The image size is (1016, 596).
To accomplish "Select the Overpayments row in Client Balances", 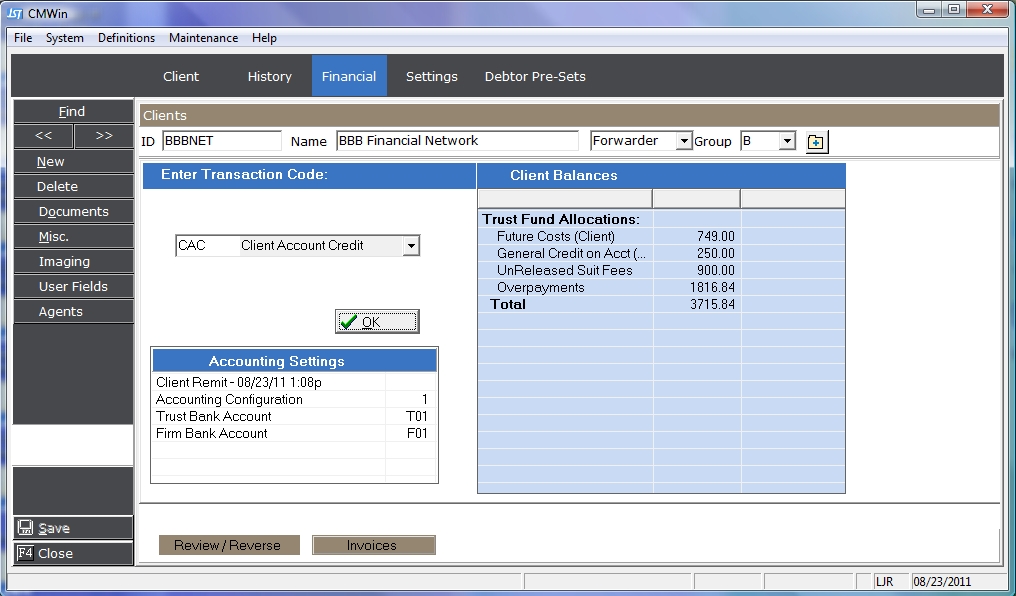I will [564, 287].
